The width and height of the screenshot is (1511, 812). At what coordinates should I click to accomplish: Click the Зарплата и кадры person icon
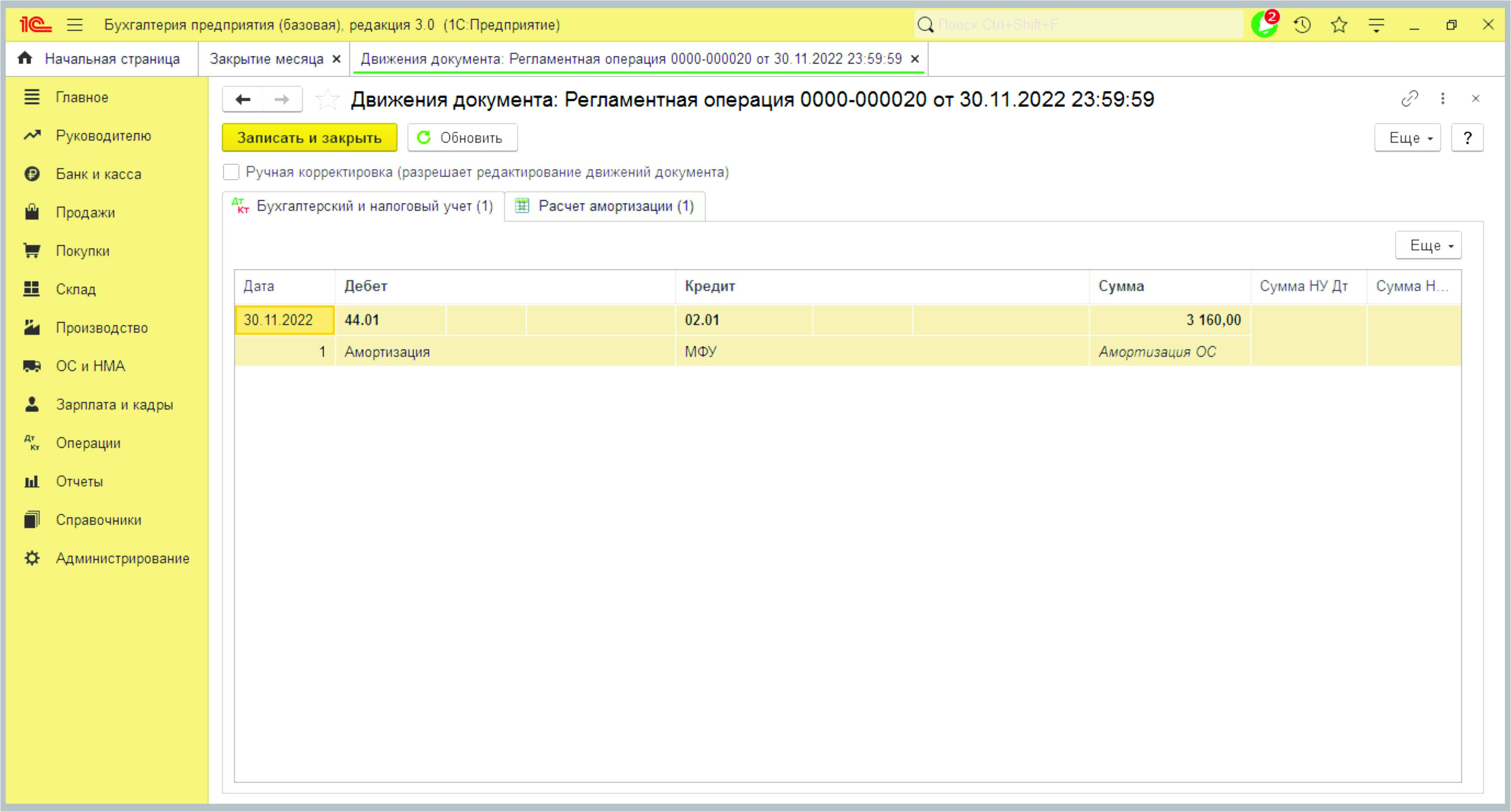[32, 404]
